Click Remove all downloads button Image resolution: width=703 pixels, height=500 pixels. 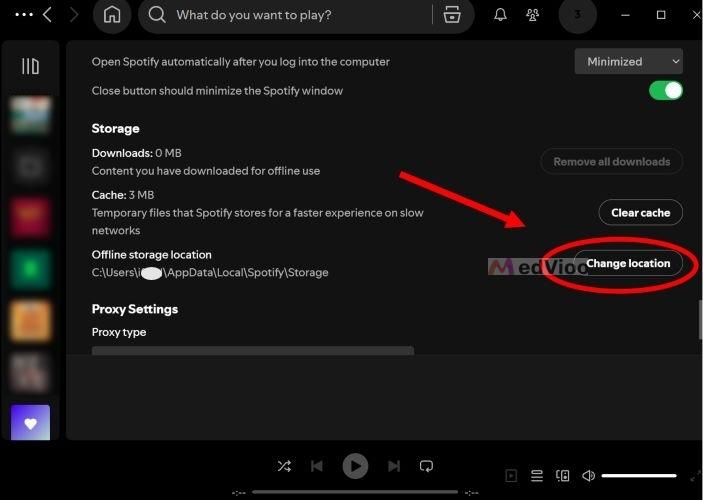click(x=612, y=161)
